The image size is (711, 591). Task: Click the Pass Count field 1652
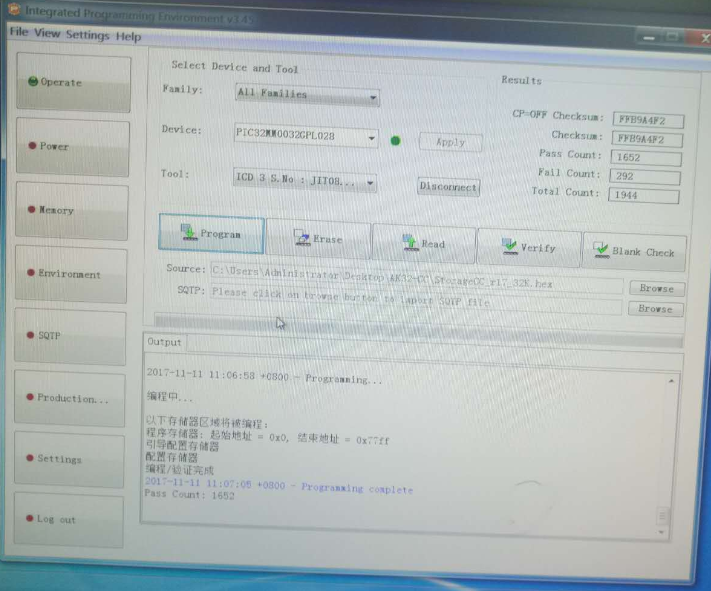(x=646, y=158)
